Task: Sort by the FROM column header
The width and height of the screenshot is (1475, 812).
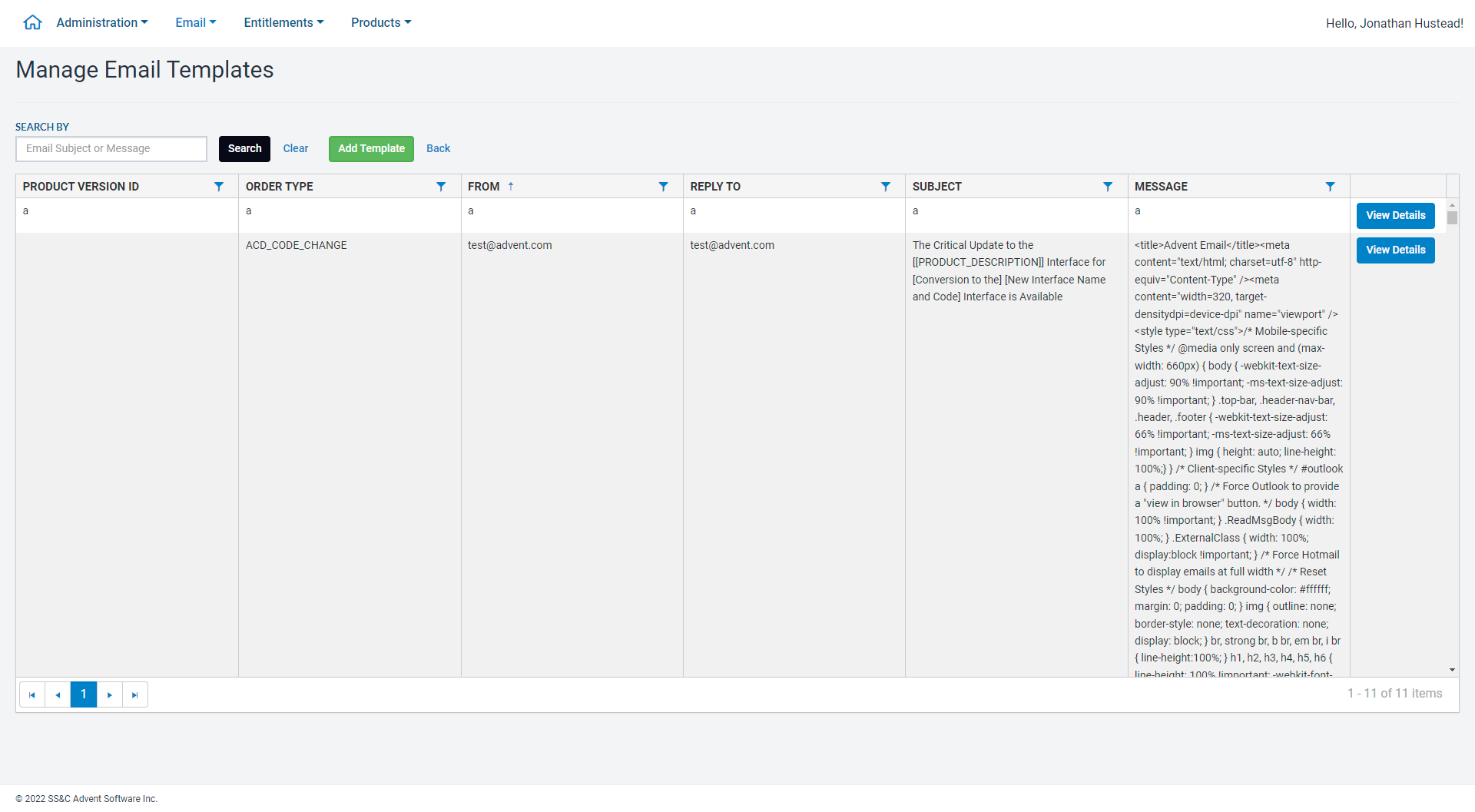Action: [x=484, y=187]
